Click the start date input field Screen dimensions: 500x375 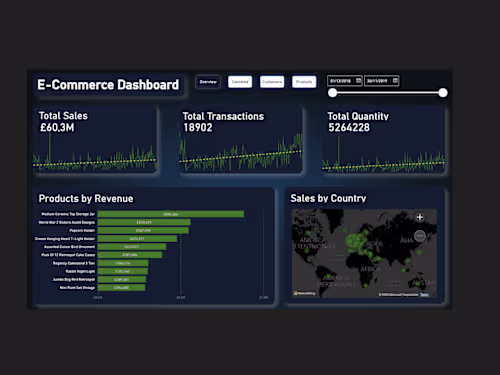(345, 81)
